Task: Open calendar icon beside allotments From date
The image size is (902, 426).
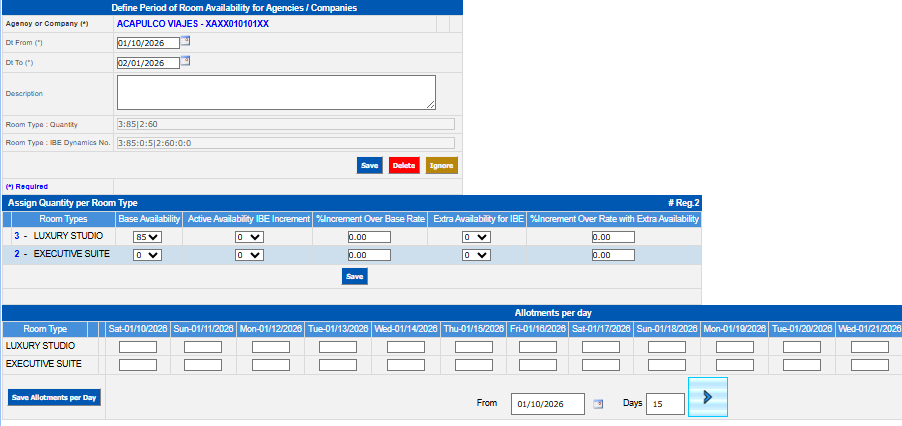Action: [598, 404]
